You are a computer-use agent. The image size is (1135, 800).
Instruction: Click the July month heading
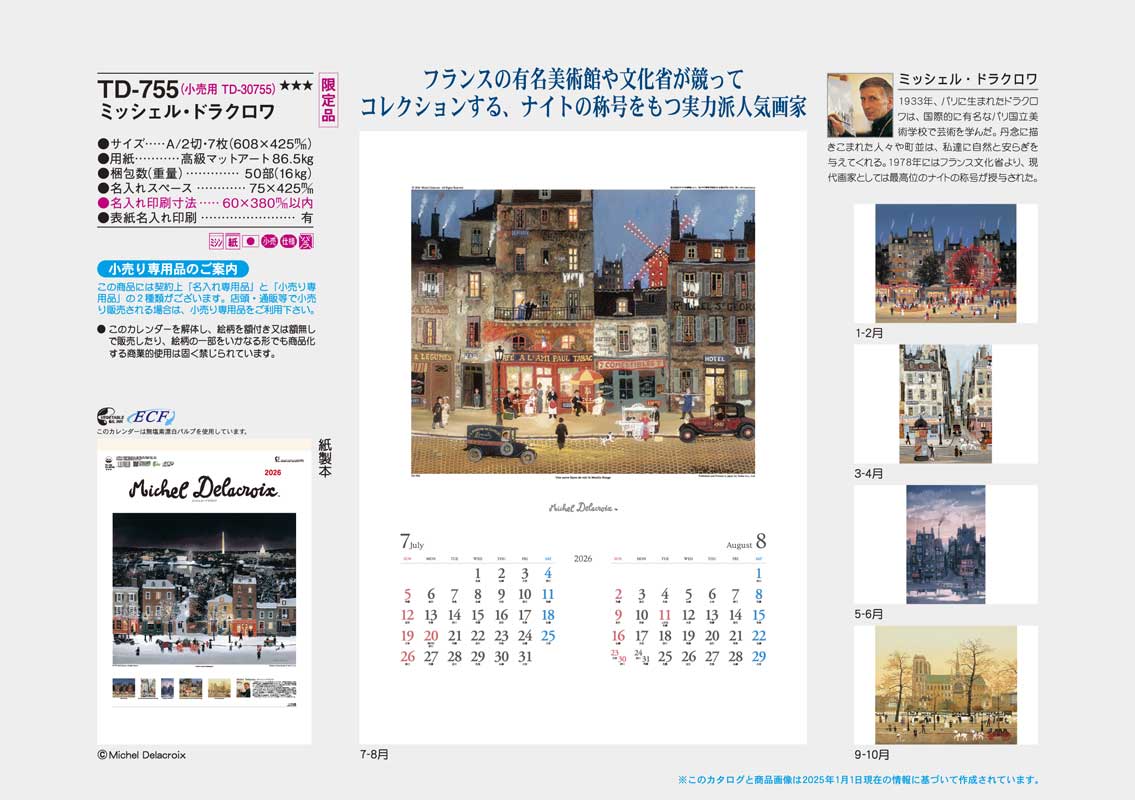(412, 541)
